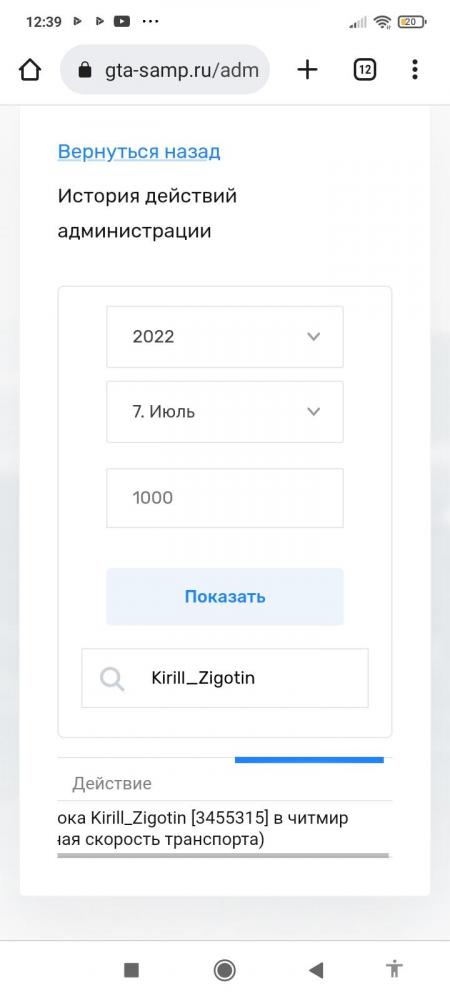Open the browser three-dot menu
Screen dimensions: 450x1000
point(415,70)
